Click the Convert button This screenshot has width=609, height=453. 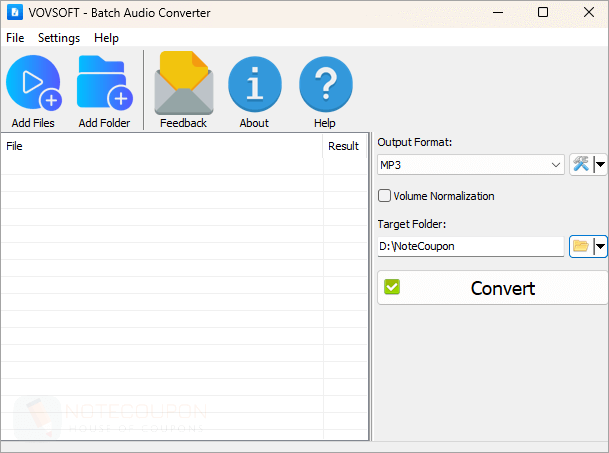pyautogui.click(x=492, y=288)
